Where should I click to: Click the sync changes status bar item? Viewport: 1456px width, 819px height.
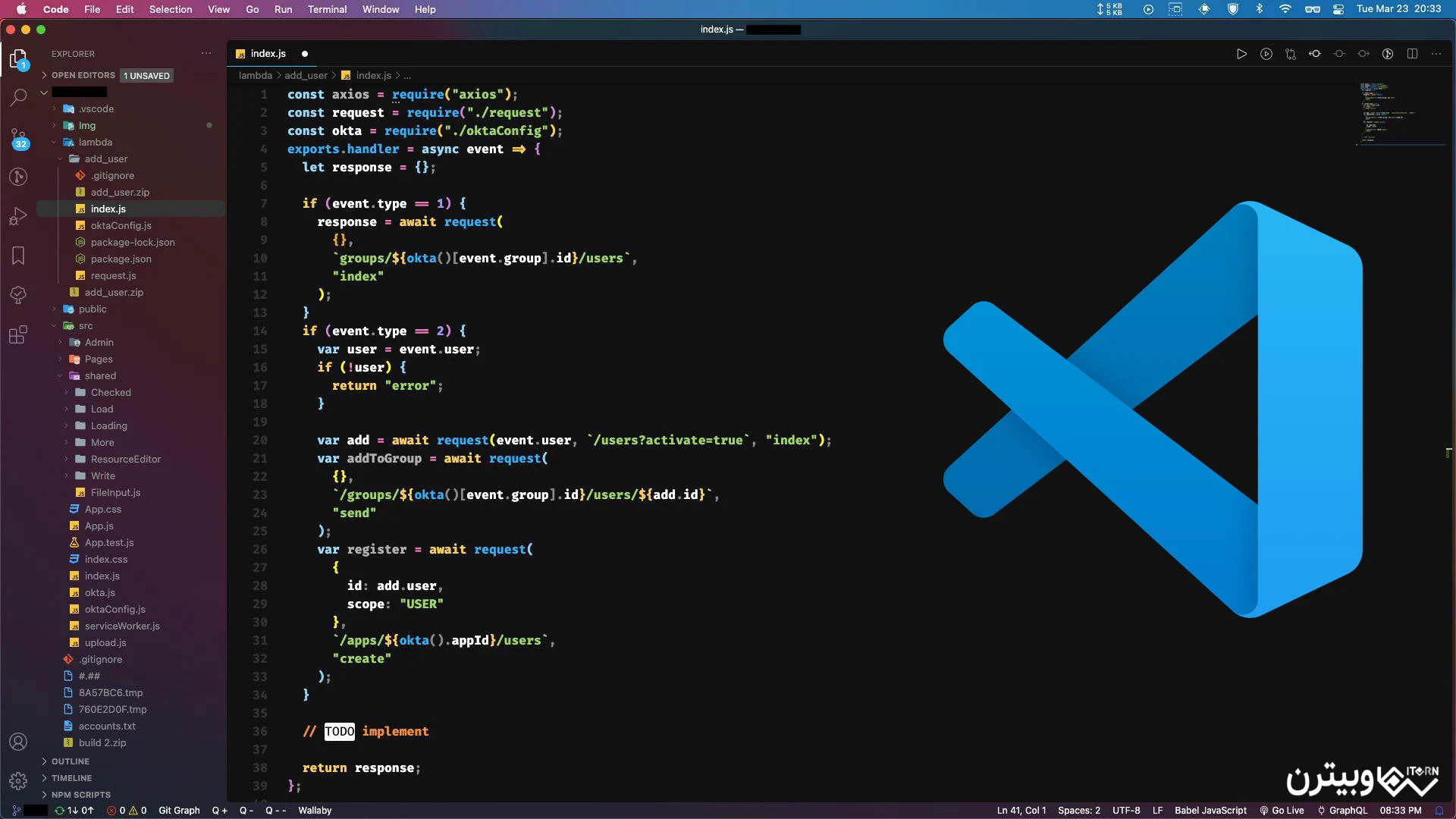click(74, 810)
